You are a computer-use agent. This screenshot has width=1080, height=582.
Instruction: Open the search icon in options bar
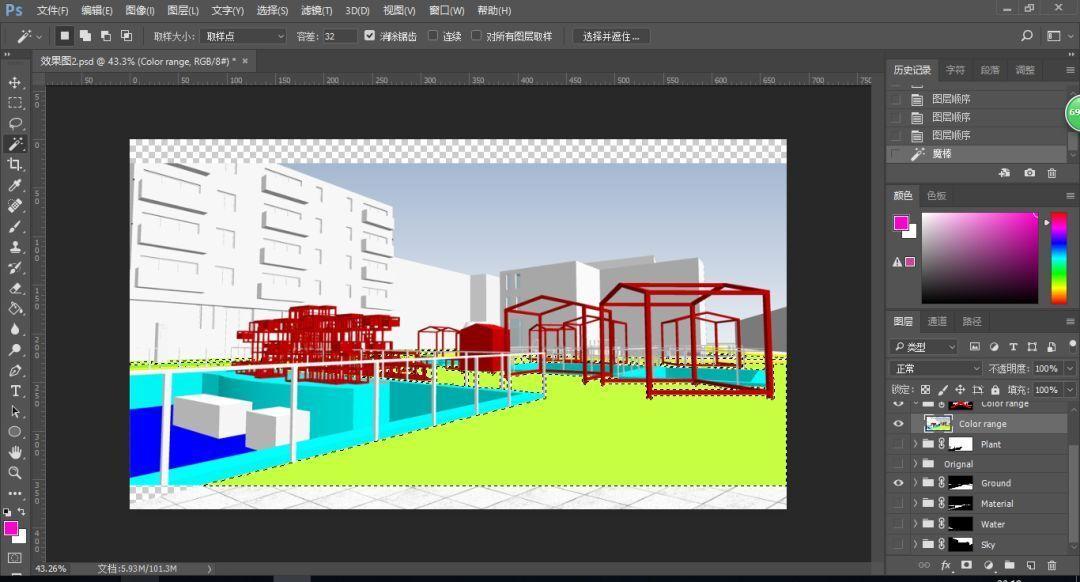[1027, 36]
